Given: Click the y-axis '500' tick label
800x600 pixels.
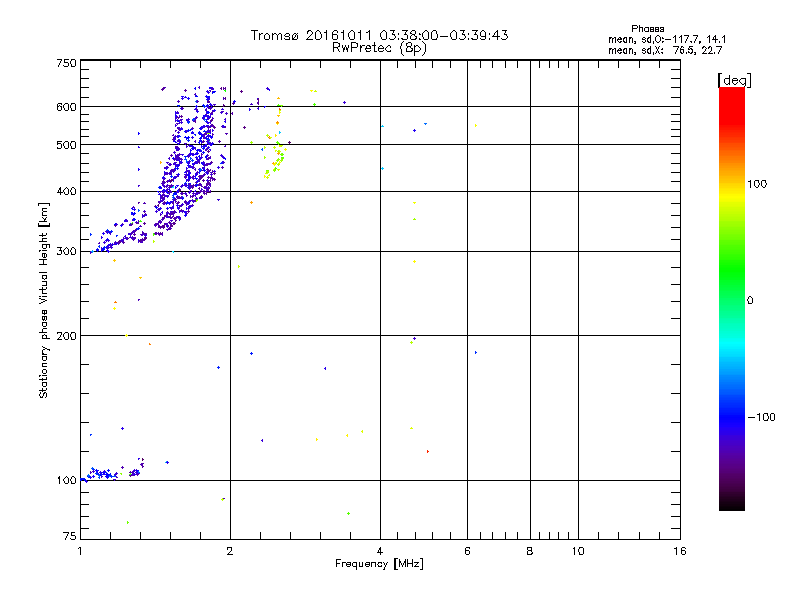Looking at the screenshot, I should tap(66, 145).
